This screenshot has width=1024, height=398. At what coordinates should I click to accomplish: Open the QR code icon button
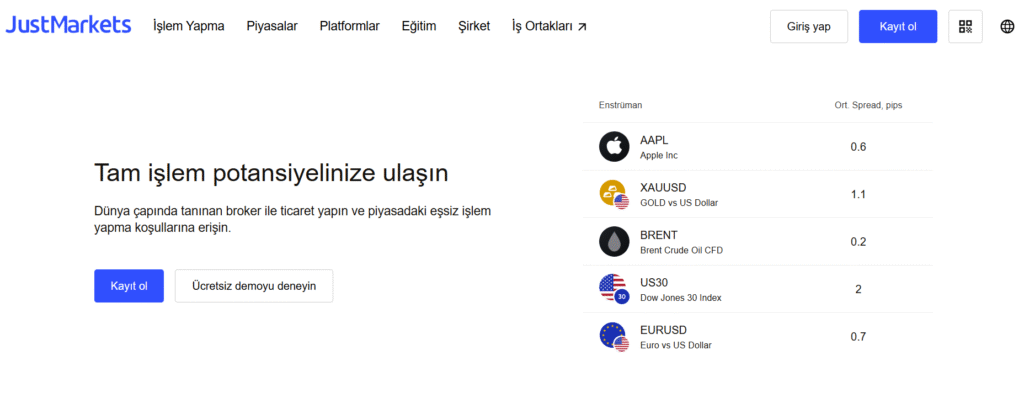pos(965,26)
